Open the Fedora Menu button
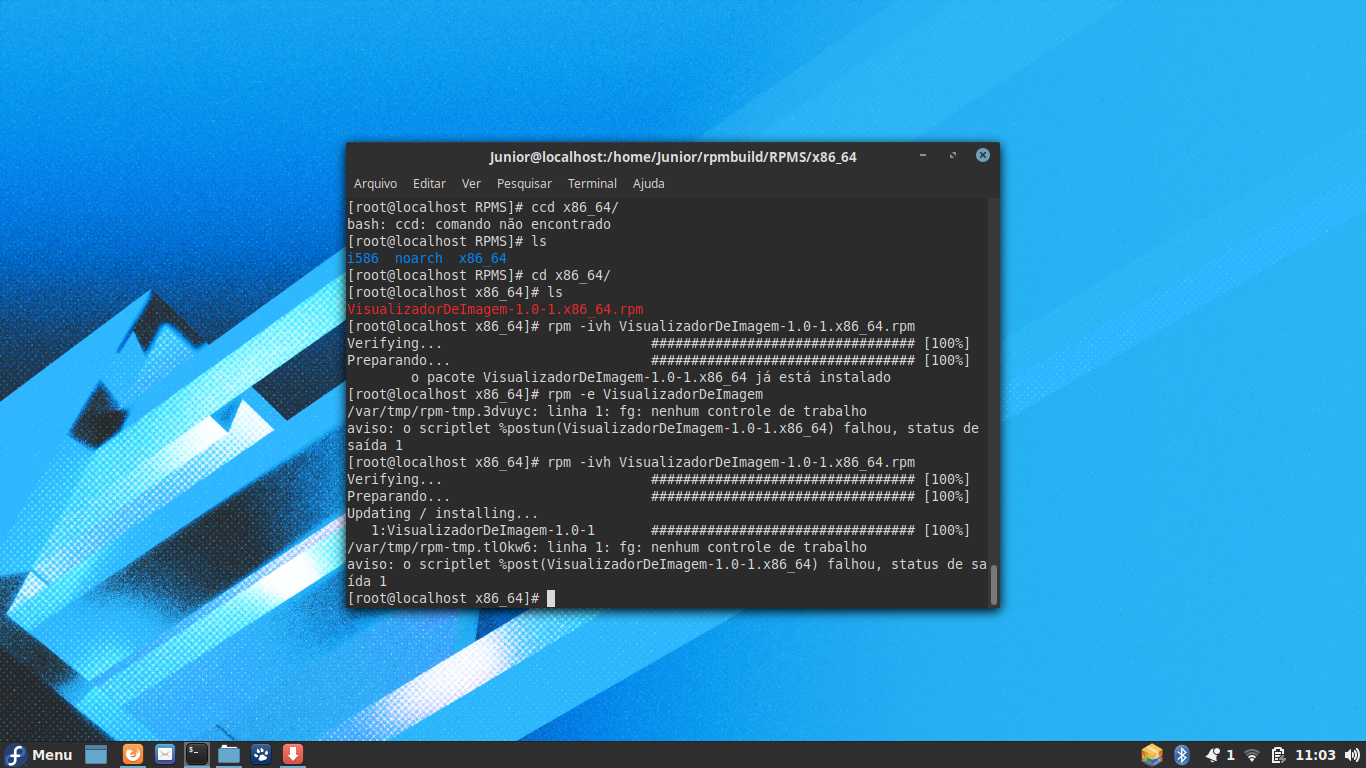This screenshot has height=768, width=1366. [x=39, y=755]
